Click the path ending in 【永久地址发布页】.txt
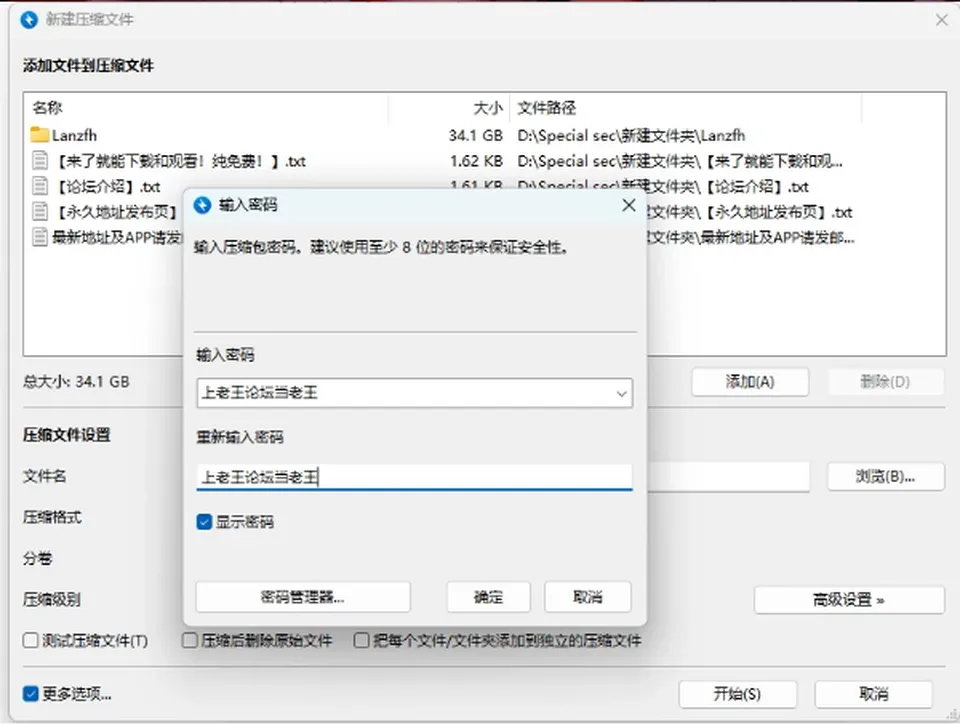960x725 pixels. tap(751, 212)
